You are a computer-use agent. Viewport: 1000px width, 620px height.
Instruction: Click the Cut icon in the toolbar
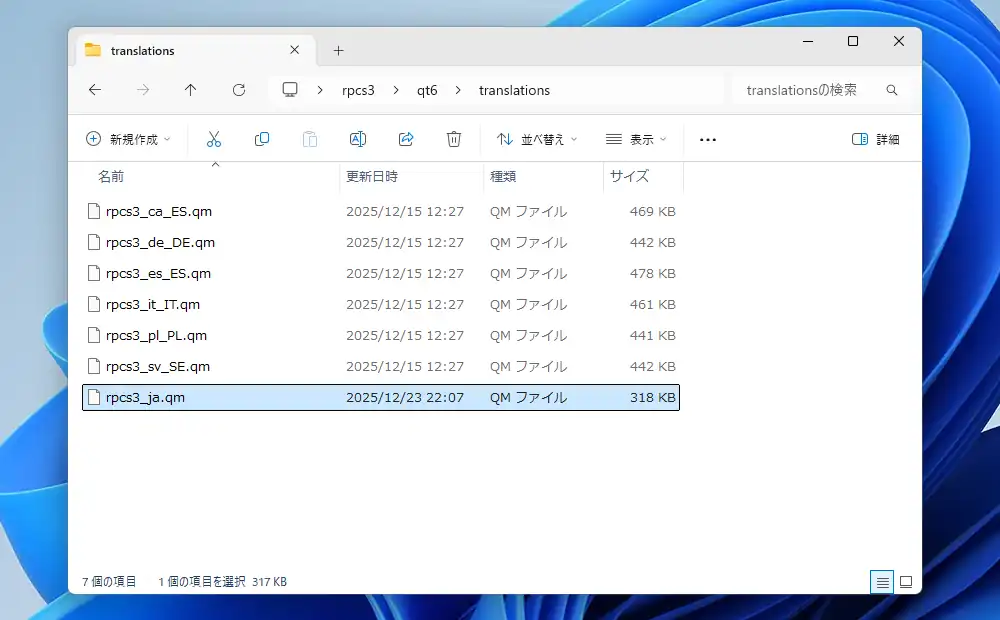pyautogui.click(x=213, y=139)
